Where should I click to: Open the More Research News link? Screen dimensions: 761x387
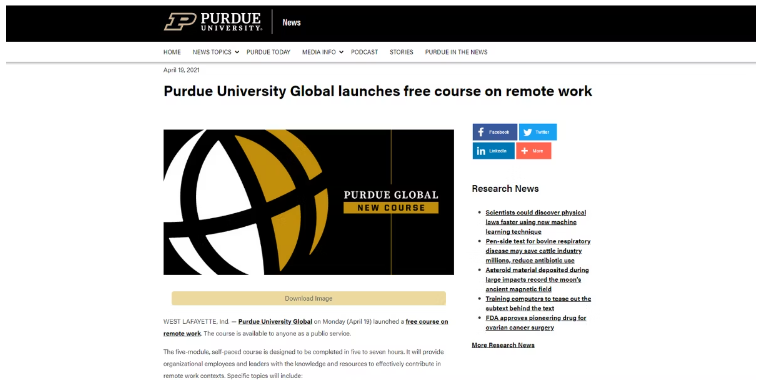503,345
